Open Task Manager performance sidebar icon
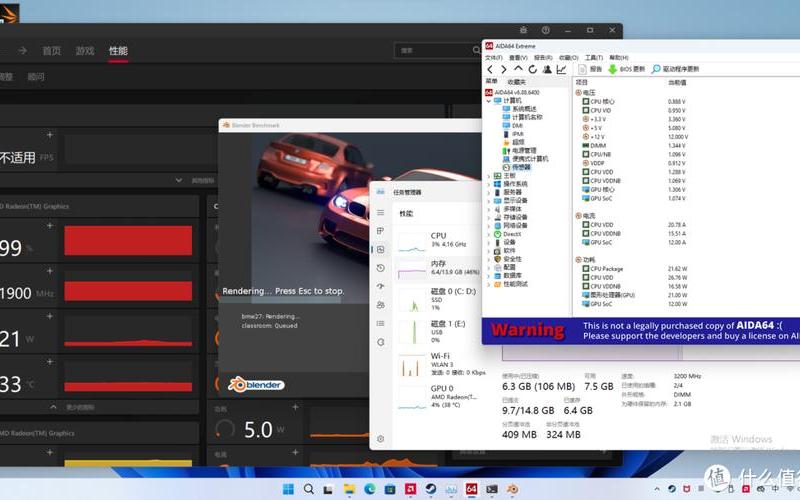 (381, 249)
